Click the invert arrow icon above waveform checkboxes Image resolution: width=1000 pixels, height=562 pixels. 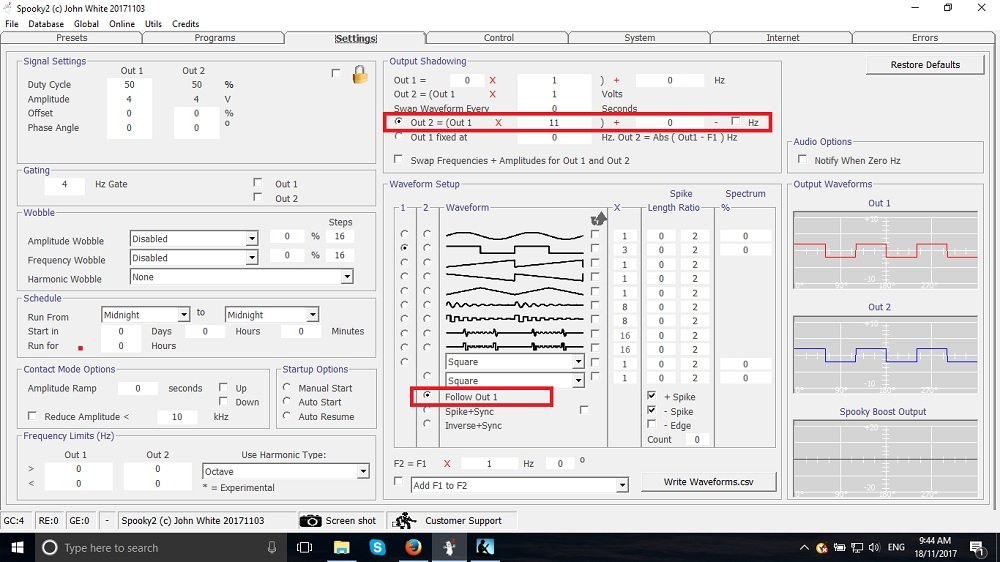pos(598,219)
